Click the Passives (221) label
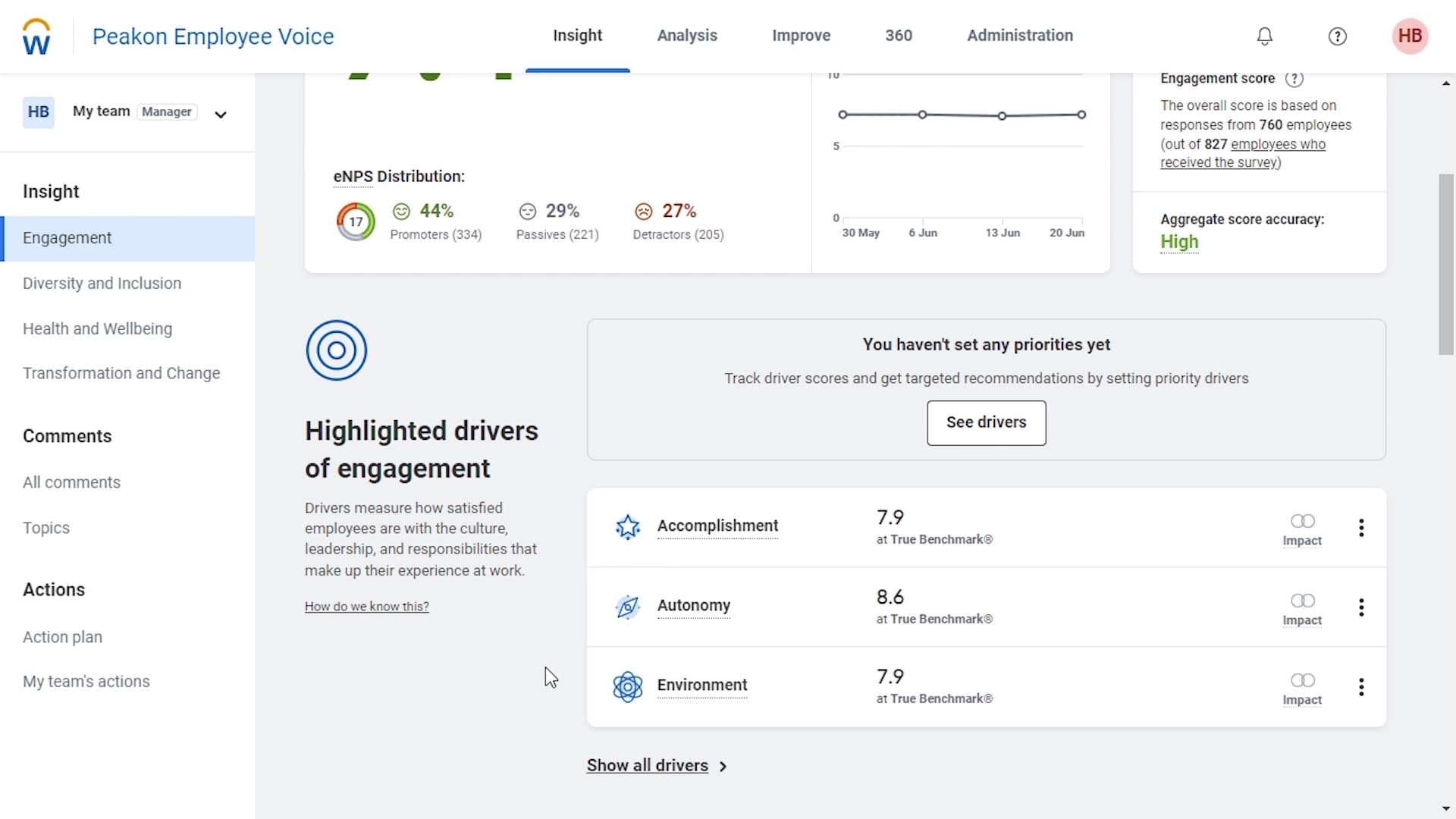 [x=557, y=235]
